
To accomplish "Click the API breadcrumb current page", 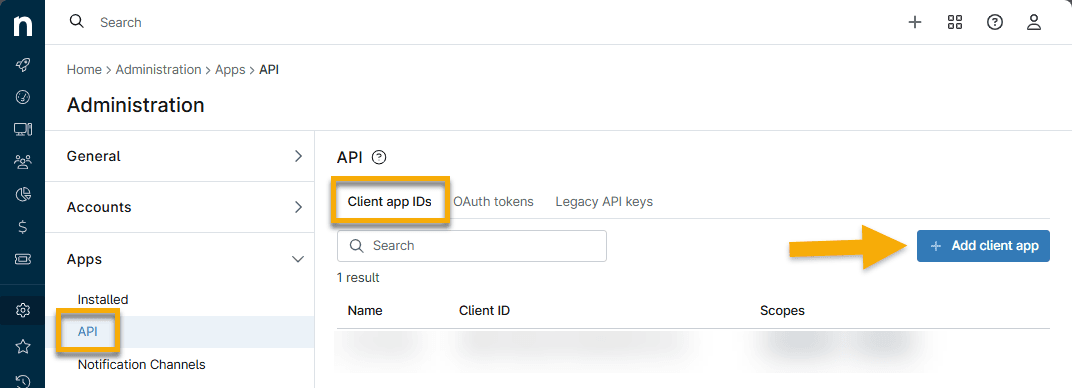I will 269,70.
